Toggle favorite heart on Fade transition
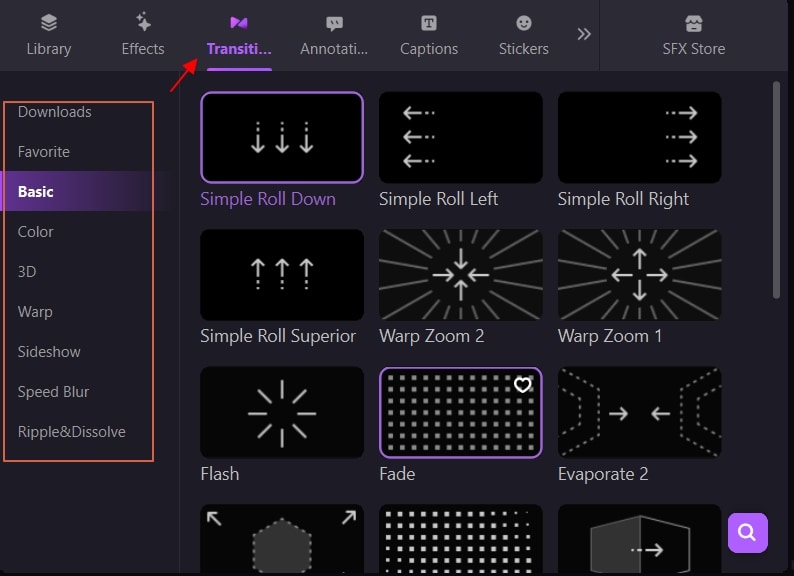Screen dimensions: 794x576 pos(522,385)
